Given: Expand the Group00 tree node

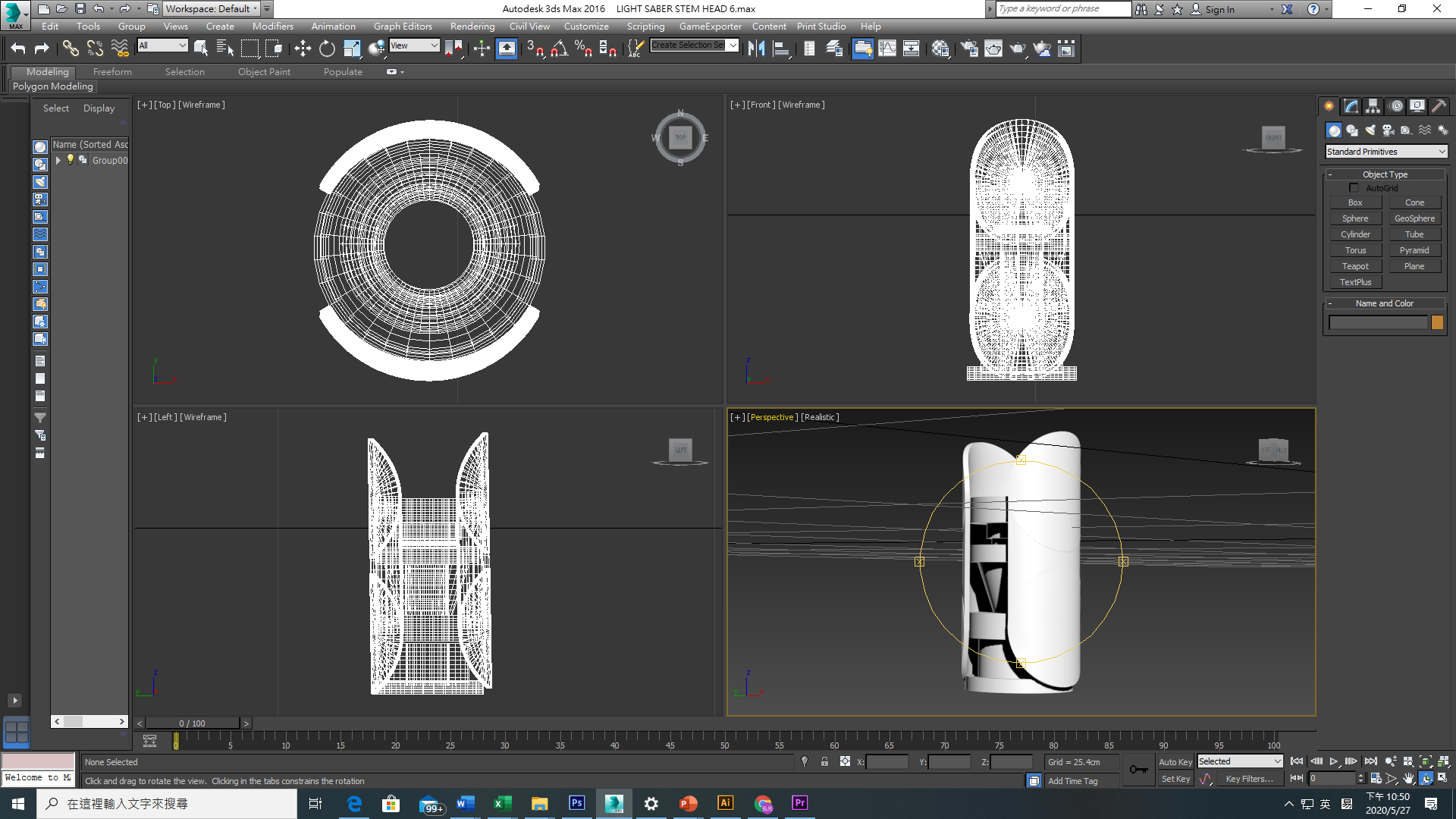Looking at the screenshot, I should [x=58, y=160].
